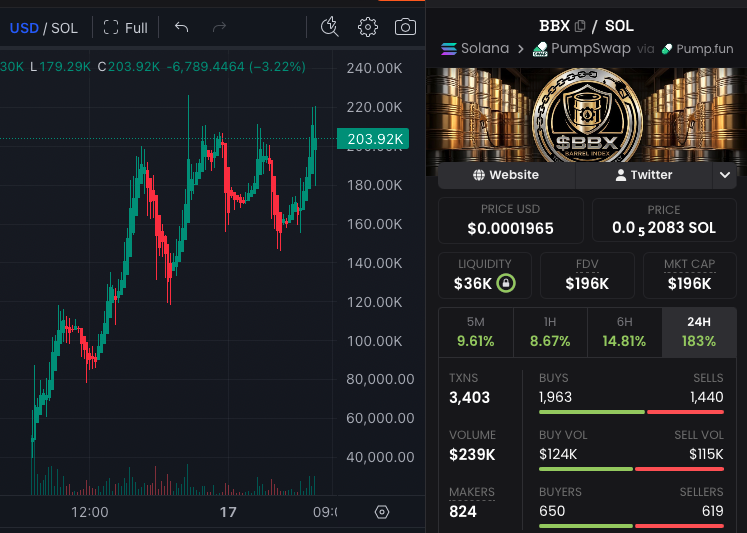The height and width of the screenshot is (533, 747).
Task: Click the low price L179.29K readout
Action: click(60, 67)
